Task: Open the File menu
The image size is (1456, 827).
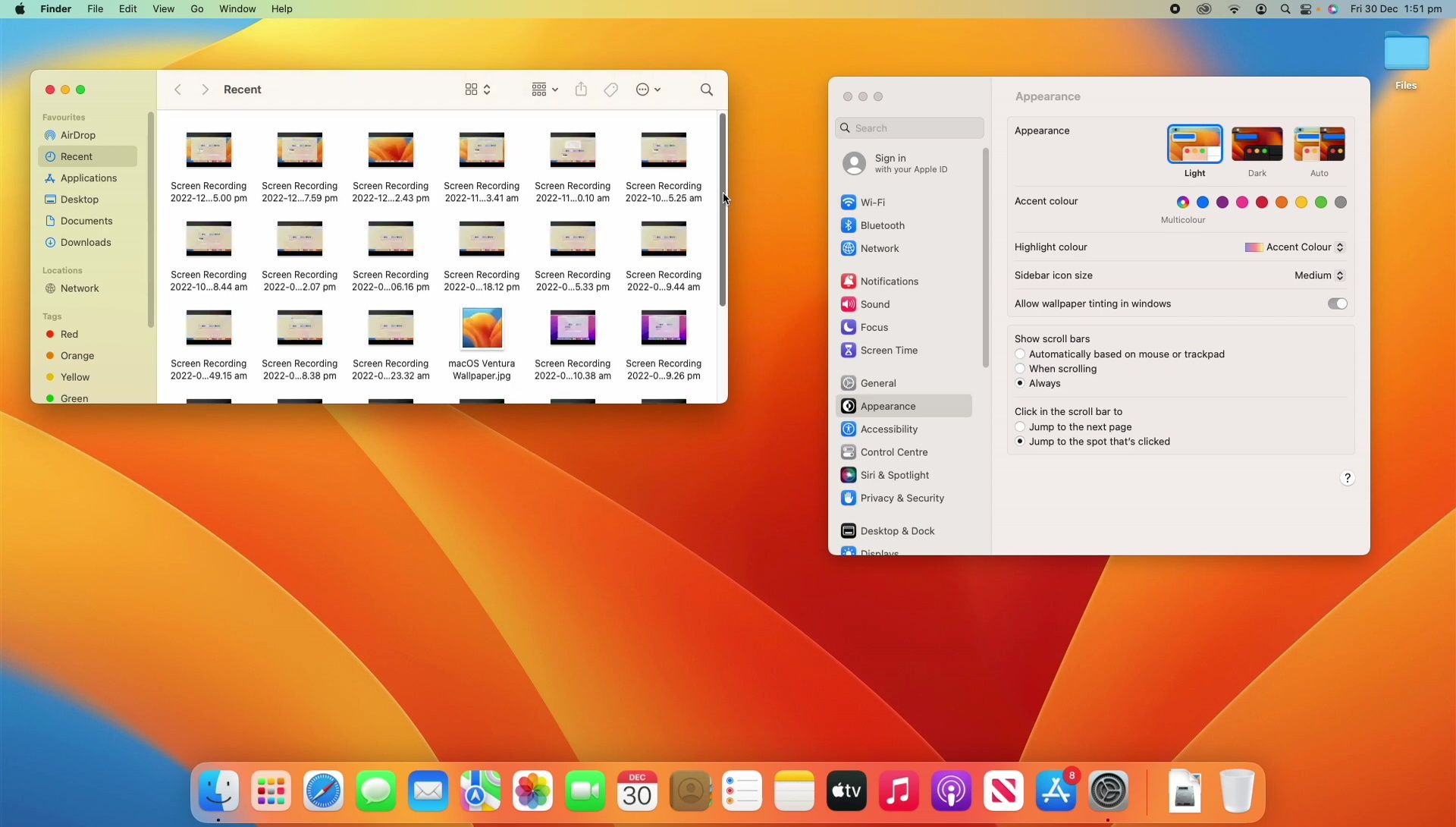Action: [x=95, y=9]
